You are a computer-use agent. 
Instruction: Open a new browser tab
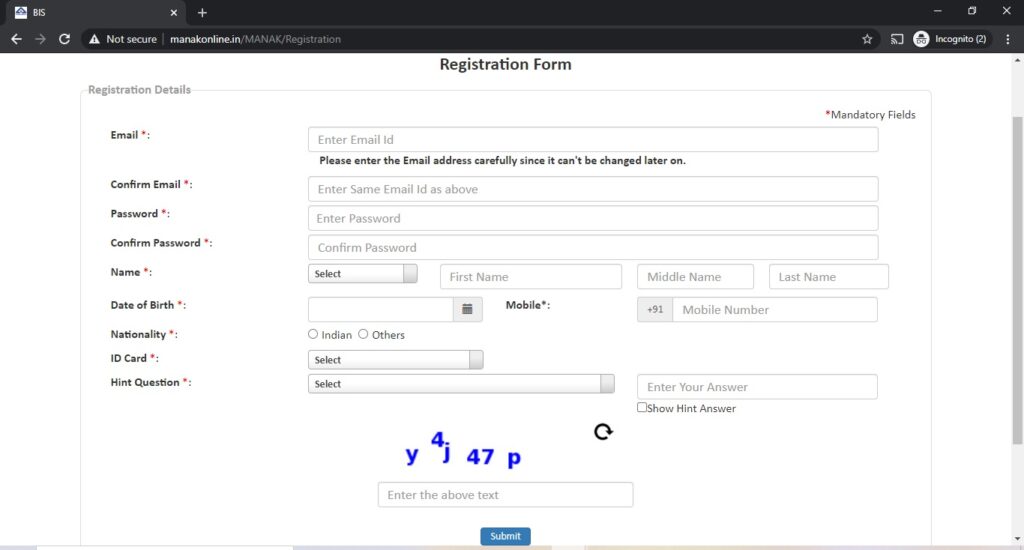pos(202,12)
